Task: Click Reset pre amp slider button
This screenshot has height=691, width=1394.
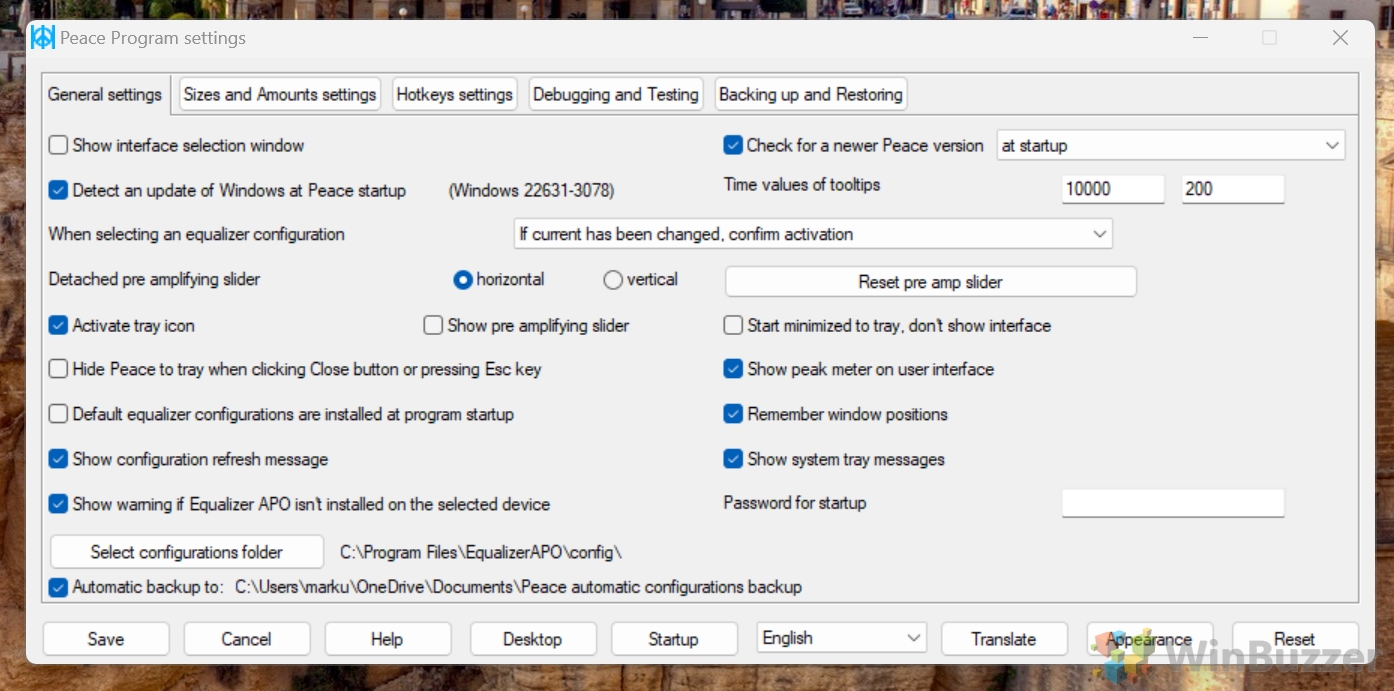Action: [x=930, y=282]
